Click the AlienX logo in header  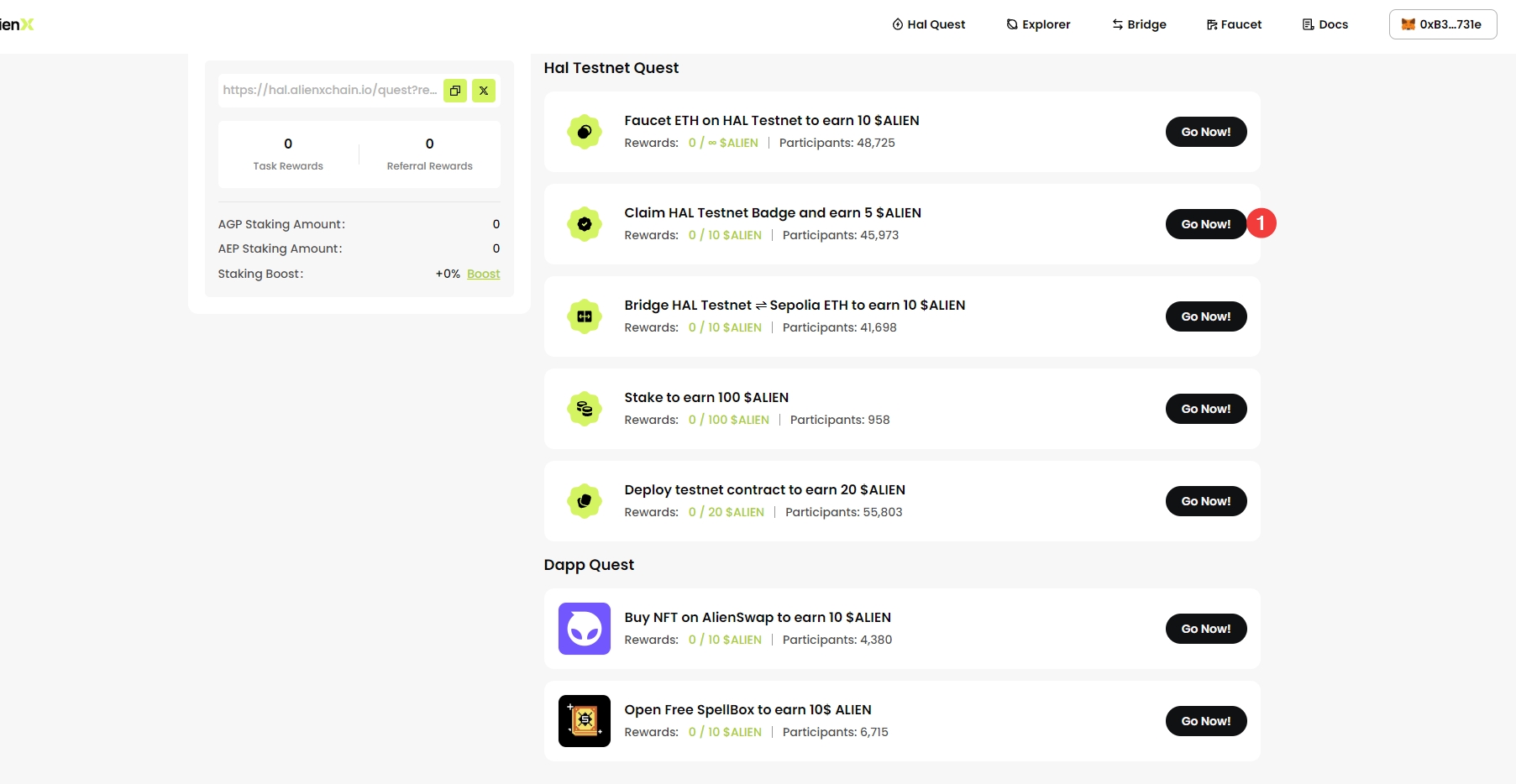click(17, 24)
